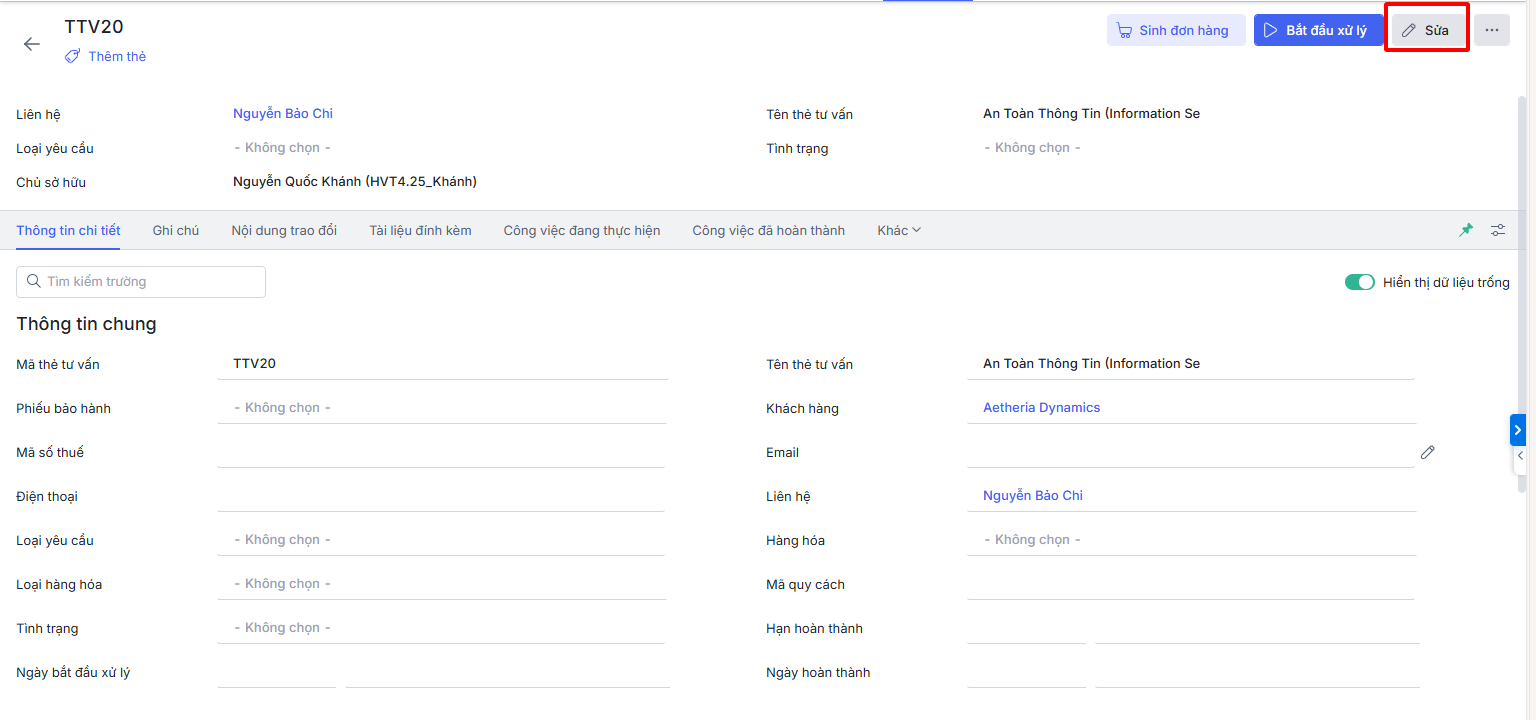Click the pin icon on tab bar
Screen dimensions: 1536x720
[1466, 230]
